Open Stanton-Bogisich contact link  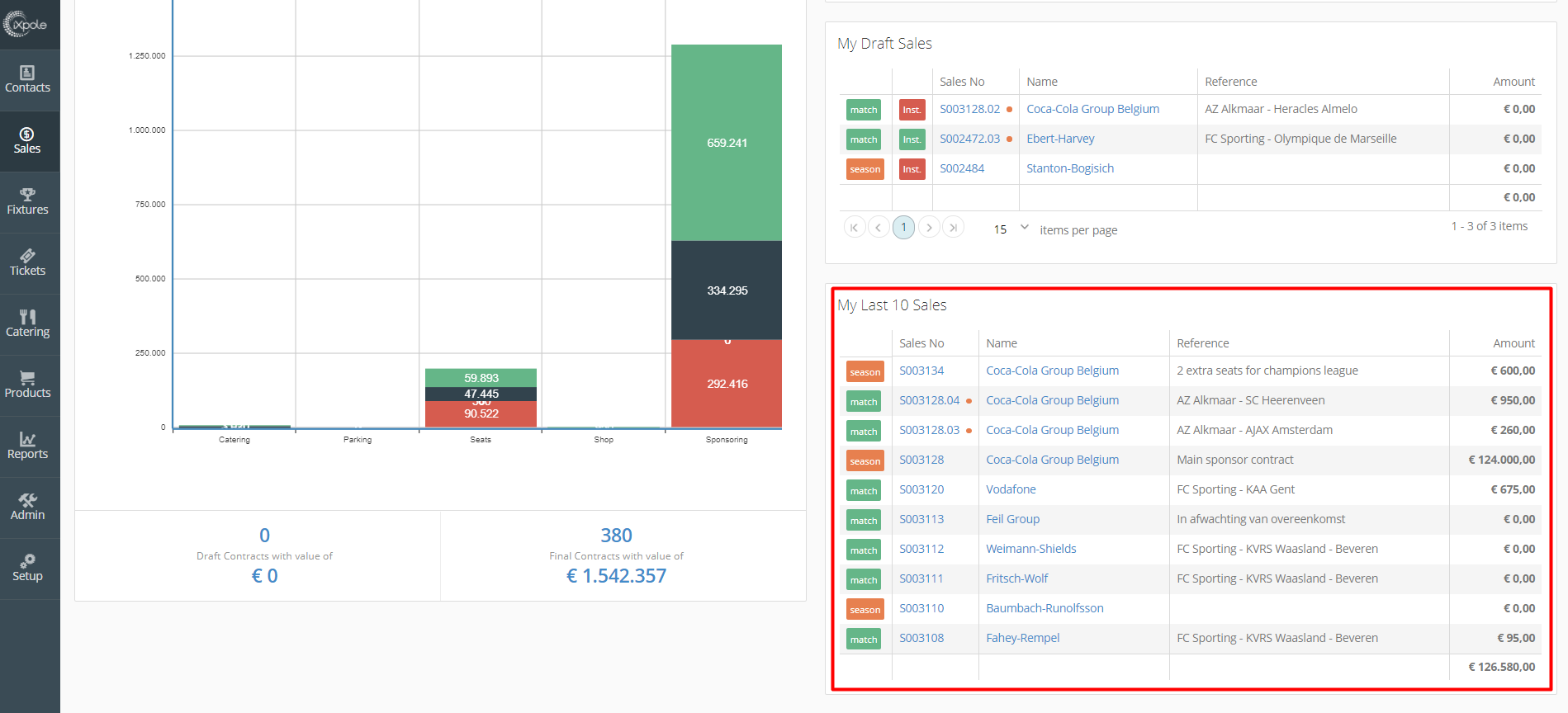click(1070, 168)
